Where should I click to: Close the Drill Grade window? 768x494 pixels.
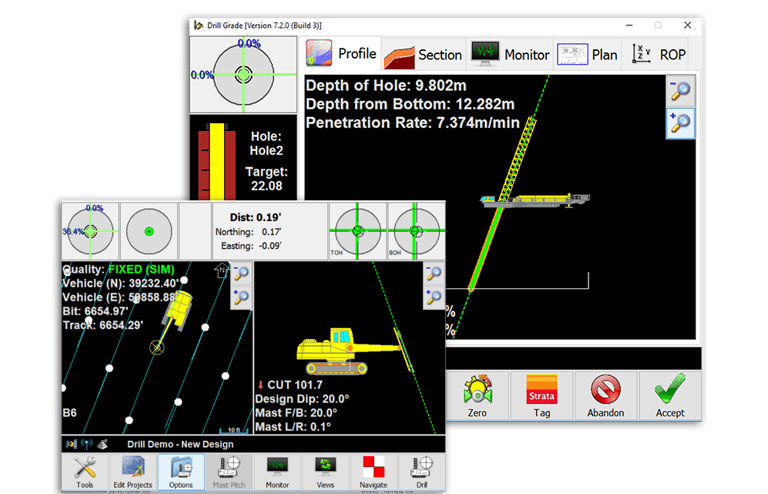coord(688,25)
